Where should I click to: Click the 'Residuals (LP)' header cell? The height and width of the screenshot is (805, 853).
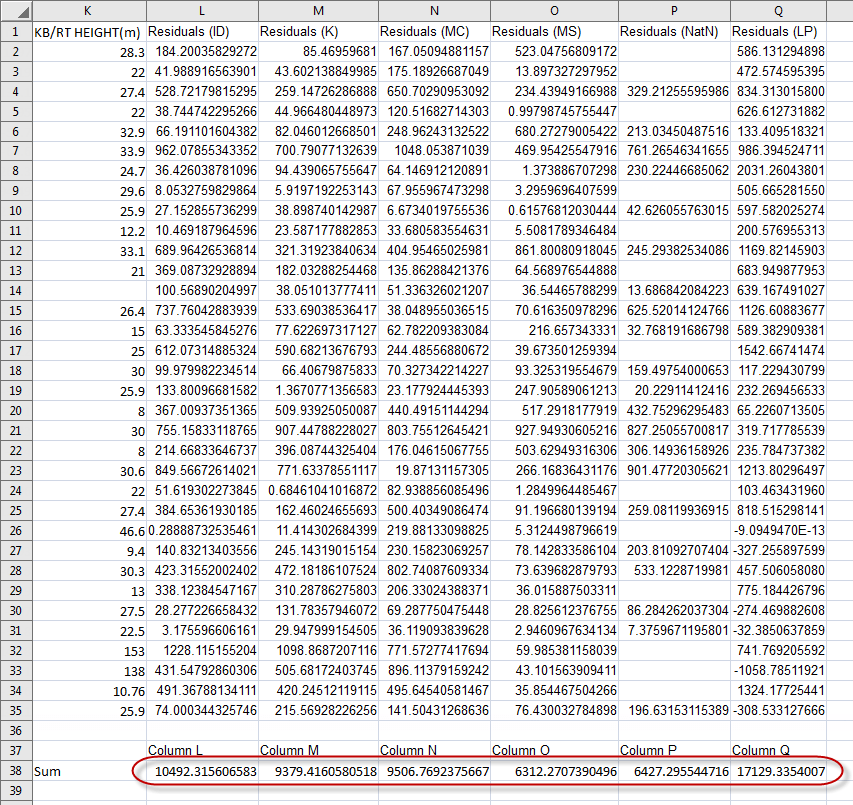pyautogui.click(x=778, y=32)
